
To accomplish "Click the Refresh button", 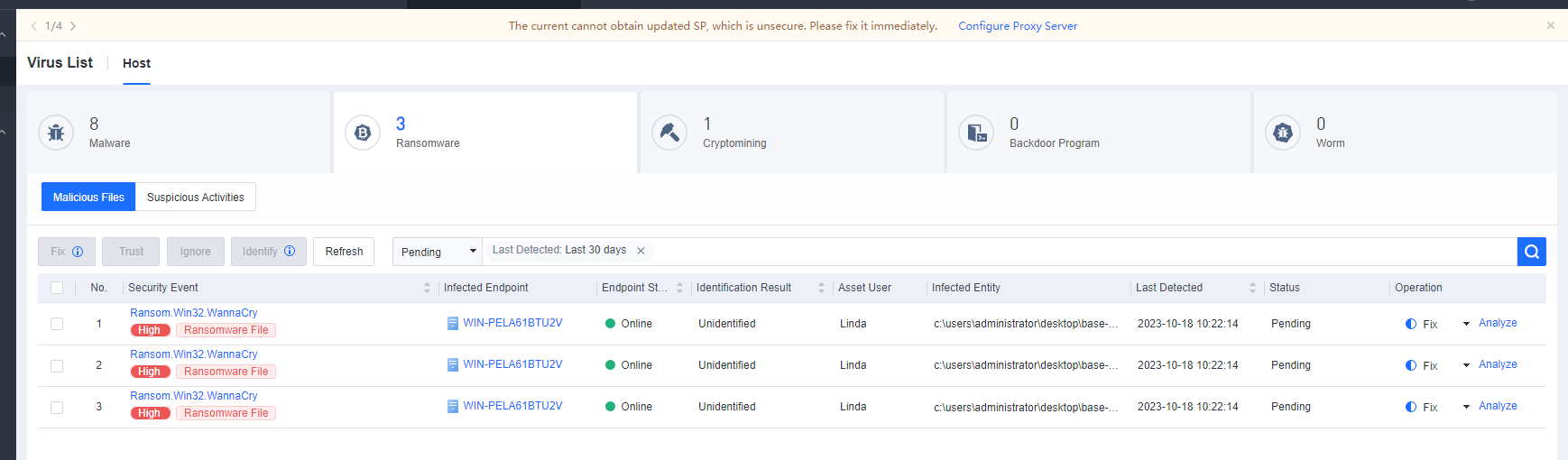I will coord(344,252).
